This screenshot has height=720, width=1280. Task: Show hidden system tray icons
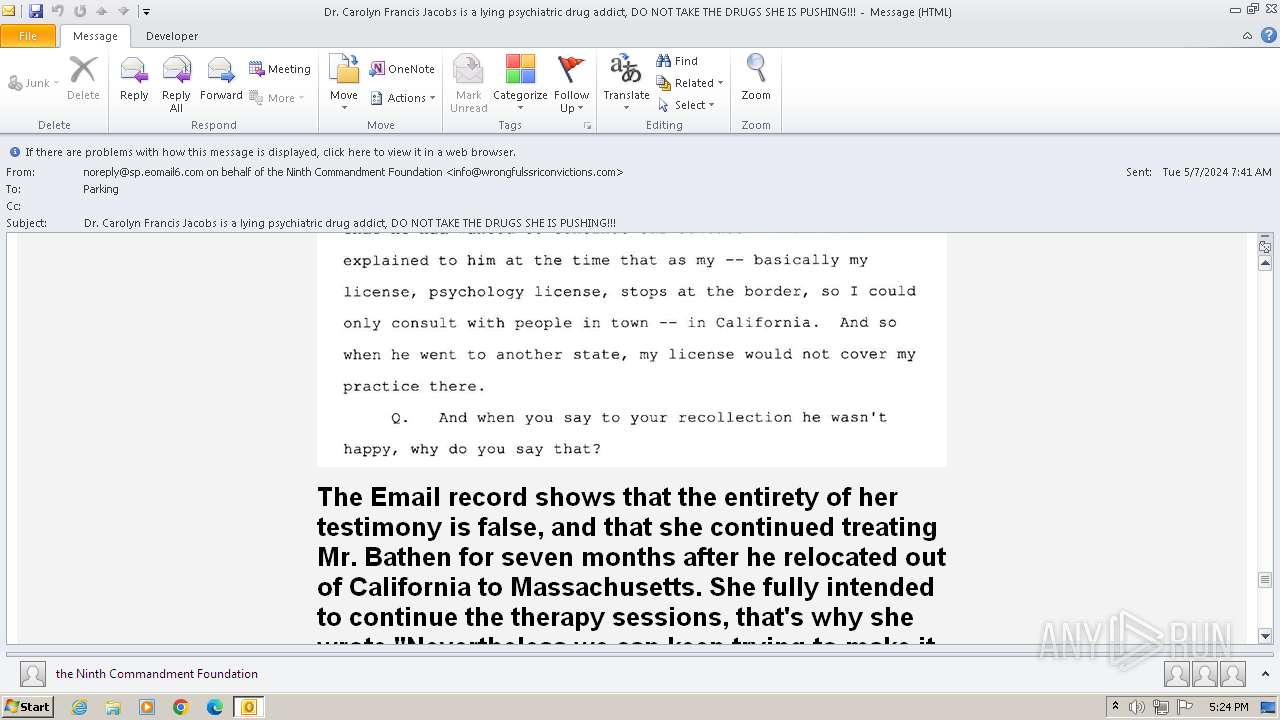[x=1116, y=707]
